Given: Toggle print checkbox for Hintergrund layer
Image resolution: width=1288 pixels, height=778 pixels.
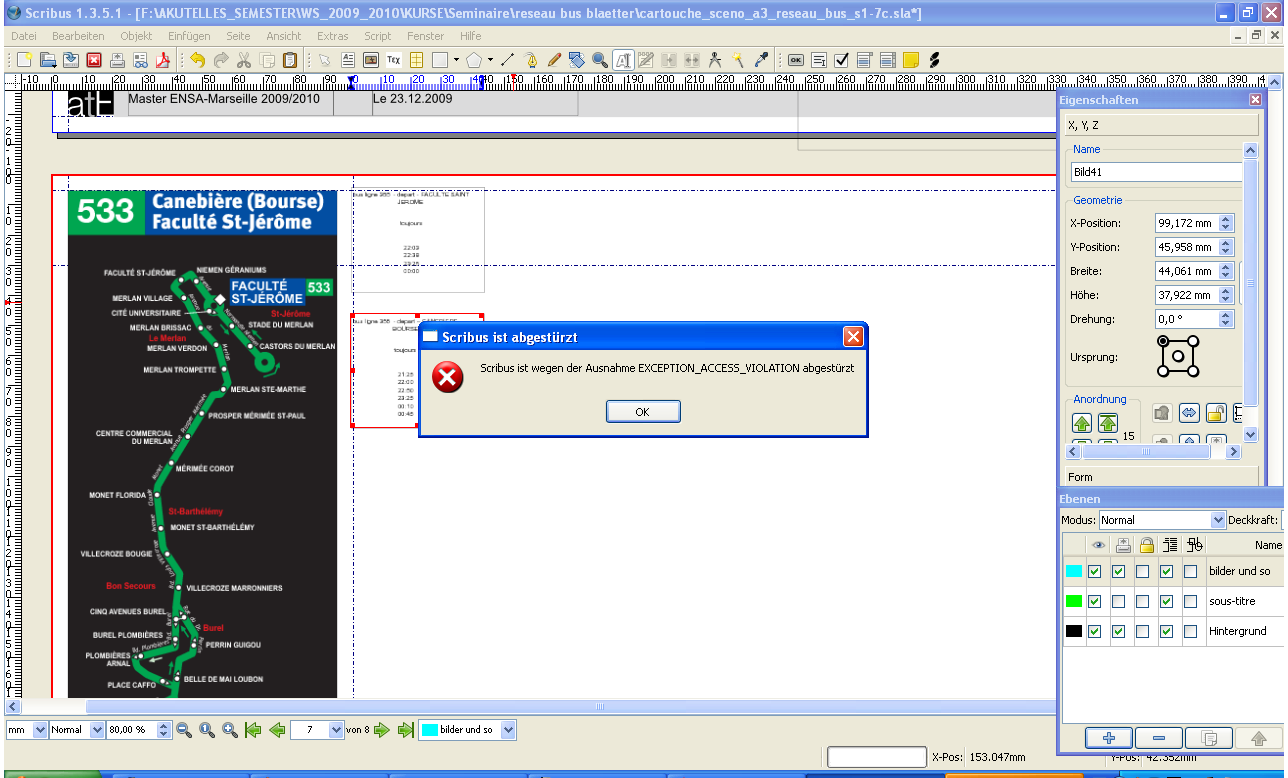Looking at the screenshot, I should [x=1119, y=632].
